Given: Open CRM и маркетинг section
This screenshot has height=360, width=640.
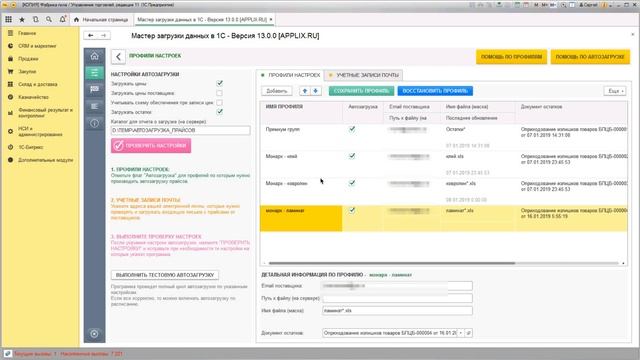Looking at the screenshot, I should 37,46.
